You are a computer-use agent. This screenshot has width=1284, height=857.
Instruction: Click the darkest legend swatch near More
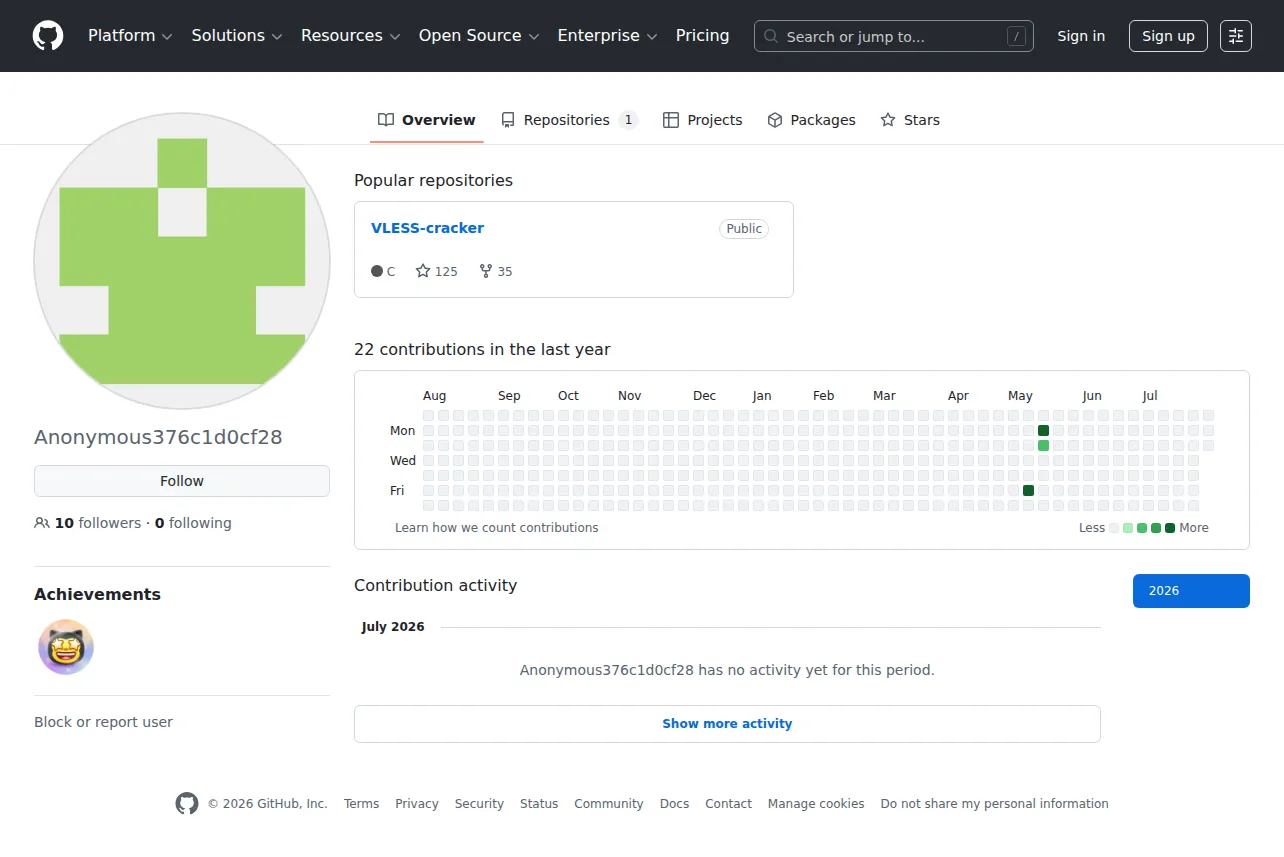(1170, 528)
